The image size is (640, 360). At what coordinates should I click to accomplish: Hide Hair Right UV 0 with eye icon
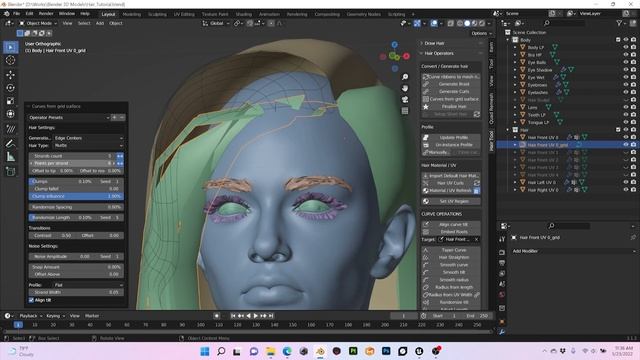(x=626, y=190)
